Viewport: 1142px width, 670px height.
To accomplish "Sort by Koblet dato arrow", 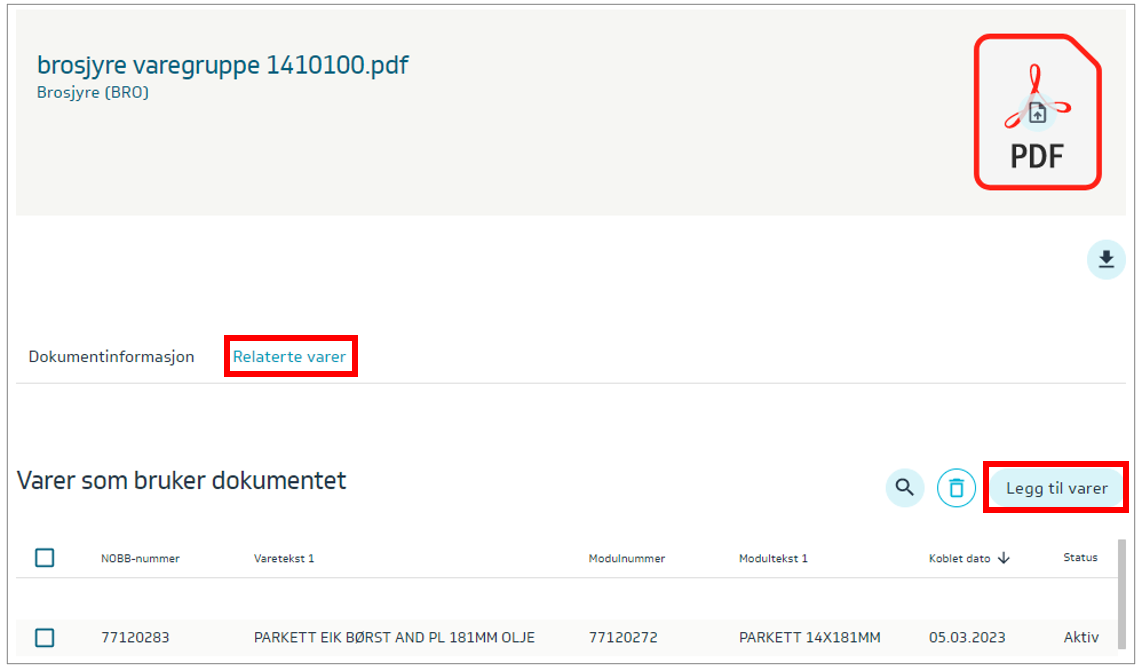I will pos(1004,558).
